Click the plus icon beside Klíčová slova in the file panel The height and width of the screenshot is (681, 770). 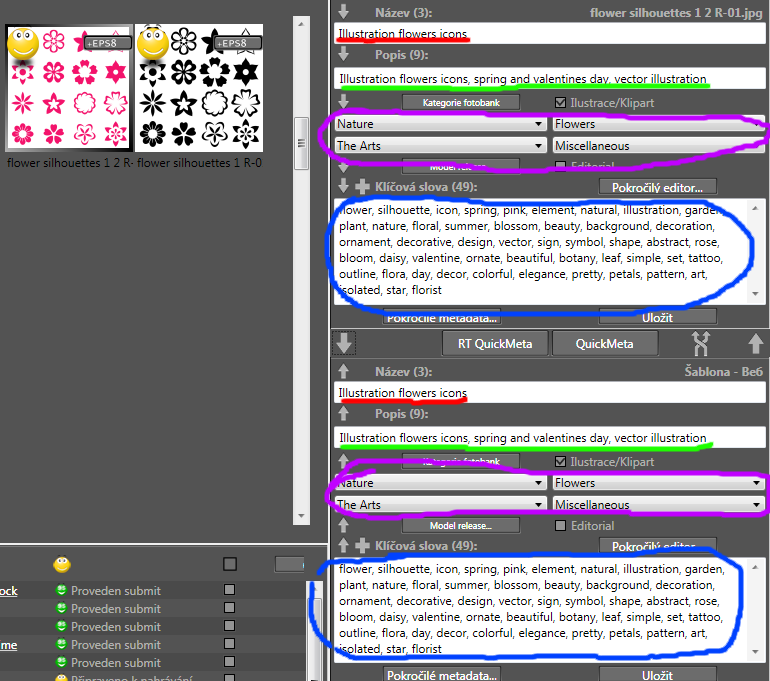click(x=362, y=187)
